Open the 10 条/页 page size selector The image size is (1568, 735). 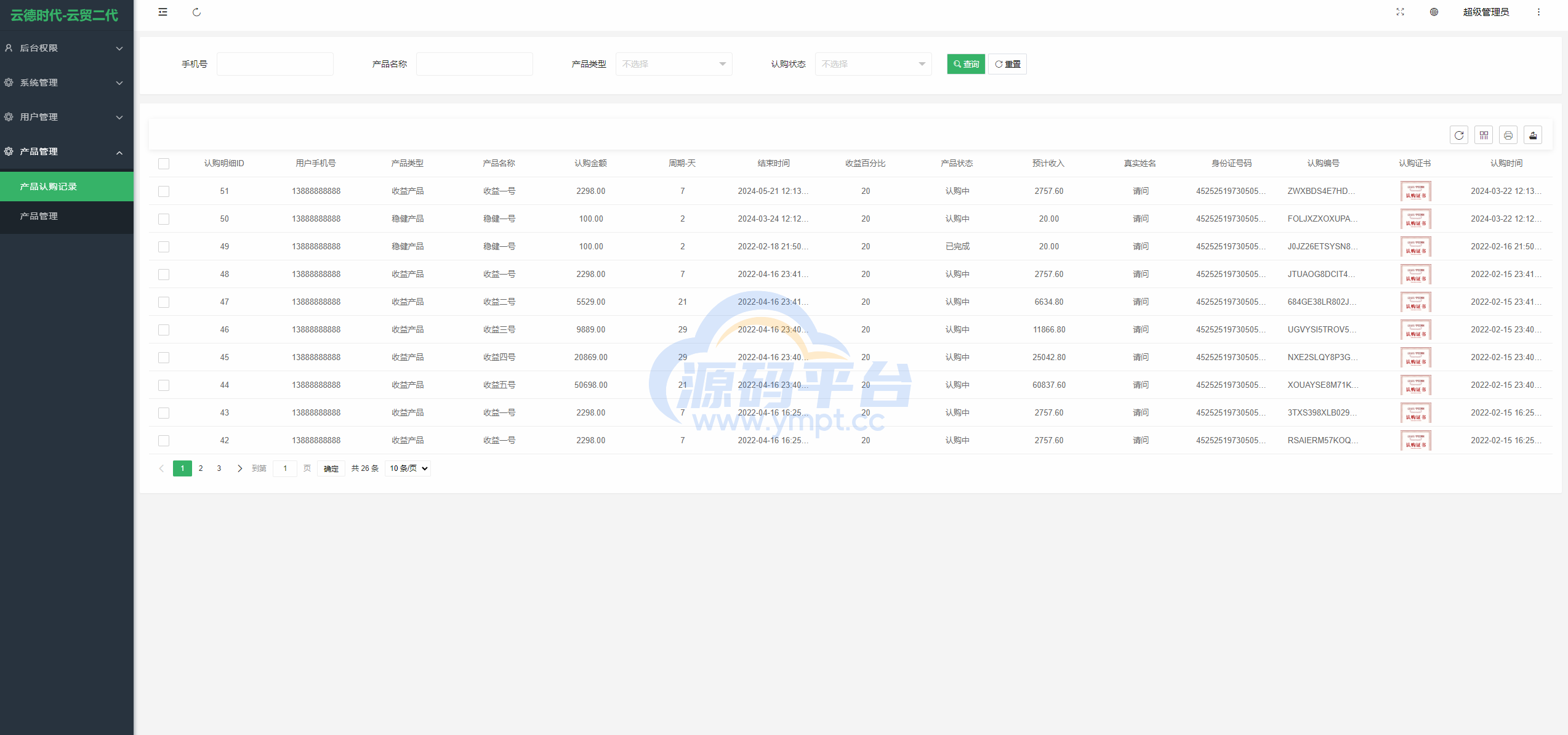408,468
